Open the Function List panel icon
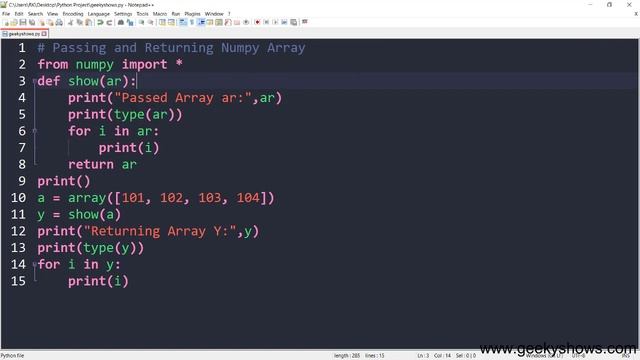640x360 pixels. pos(228,22)
